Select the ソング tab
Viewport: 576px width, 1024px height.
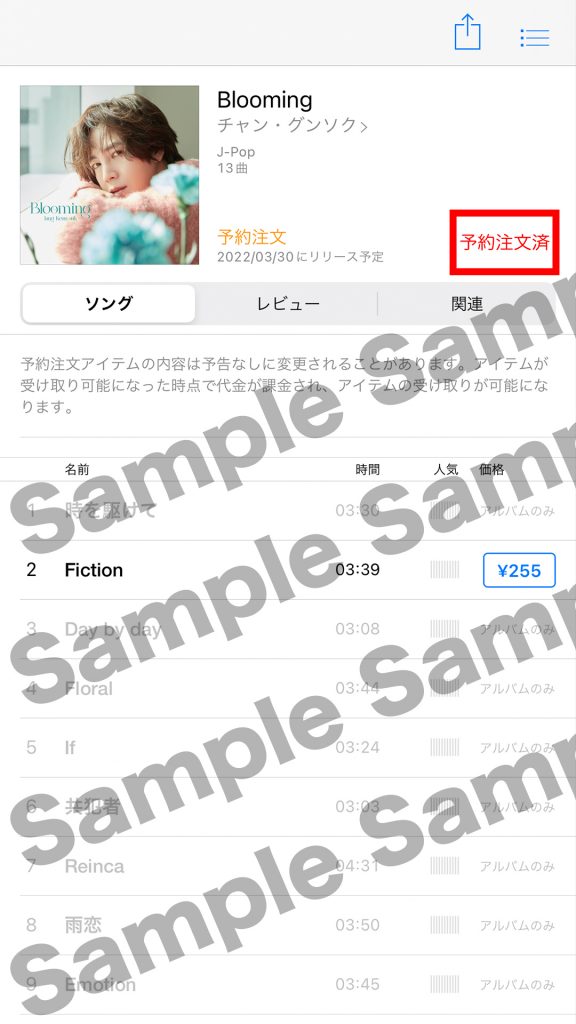(108, 304)
